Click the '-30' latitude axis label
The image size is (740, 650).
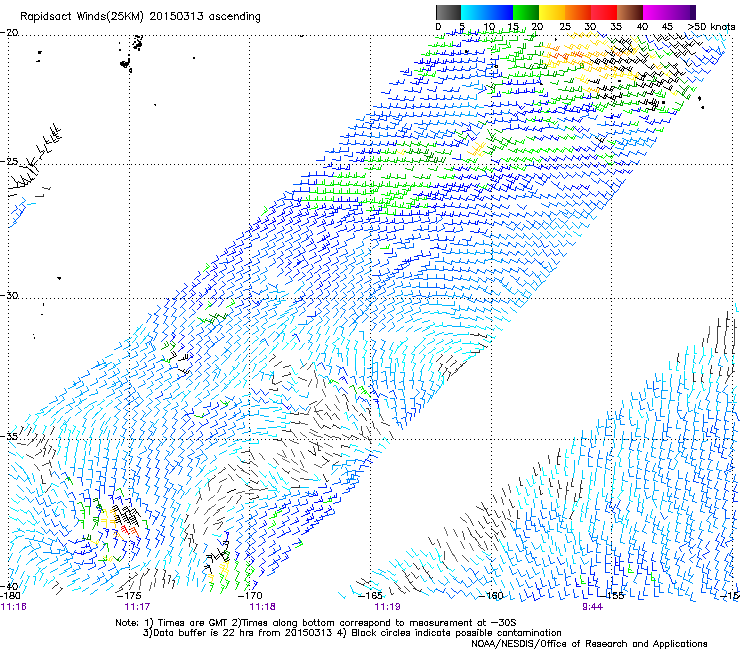9,296
